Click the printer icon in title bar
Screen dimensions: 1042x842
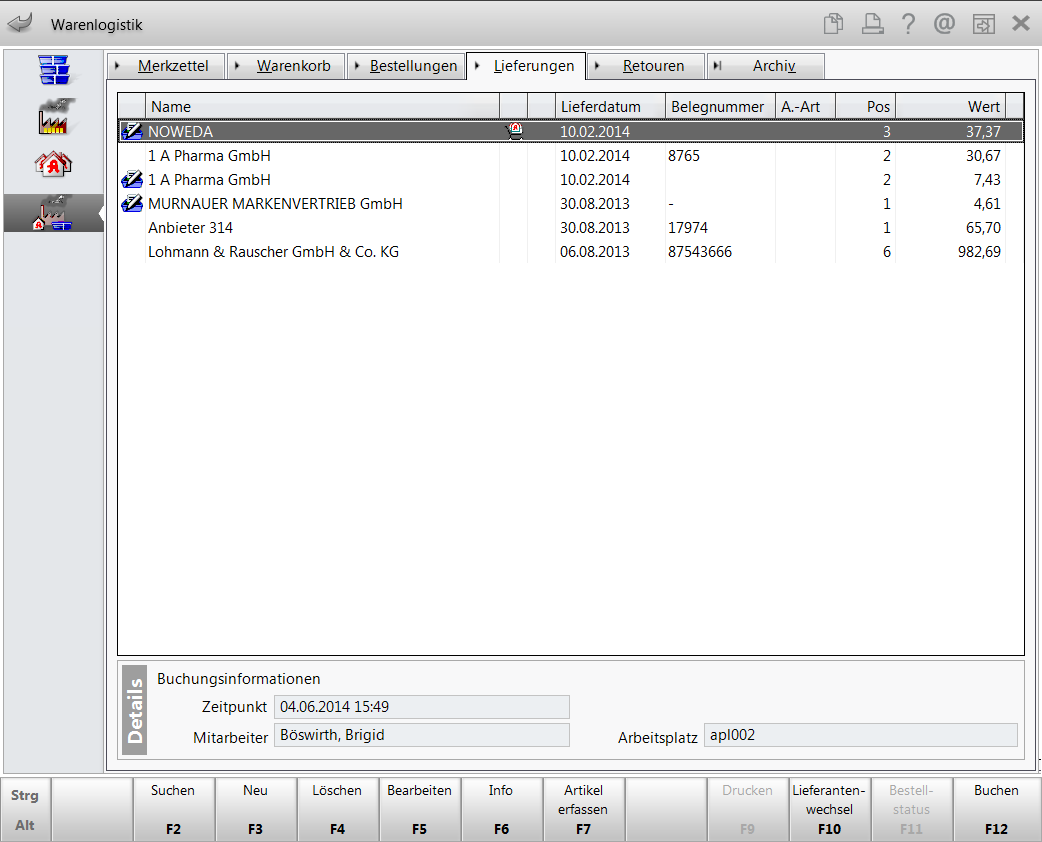(872, 24)
